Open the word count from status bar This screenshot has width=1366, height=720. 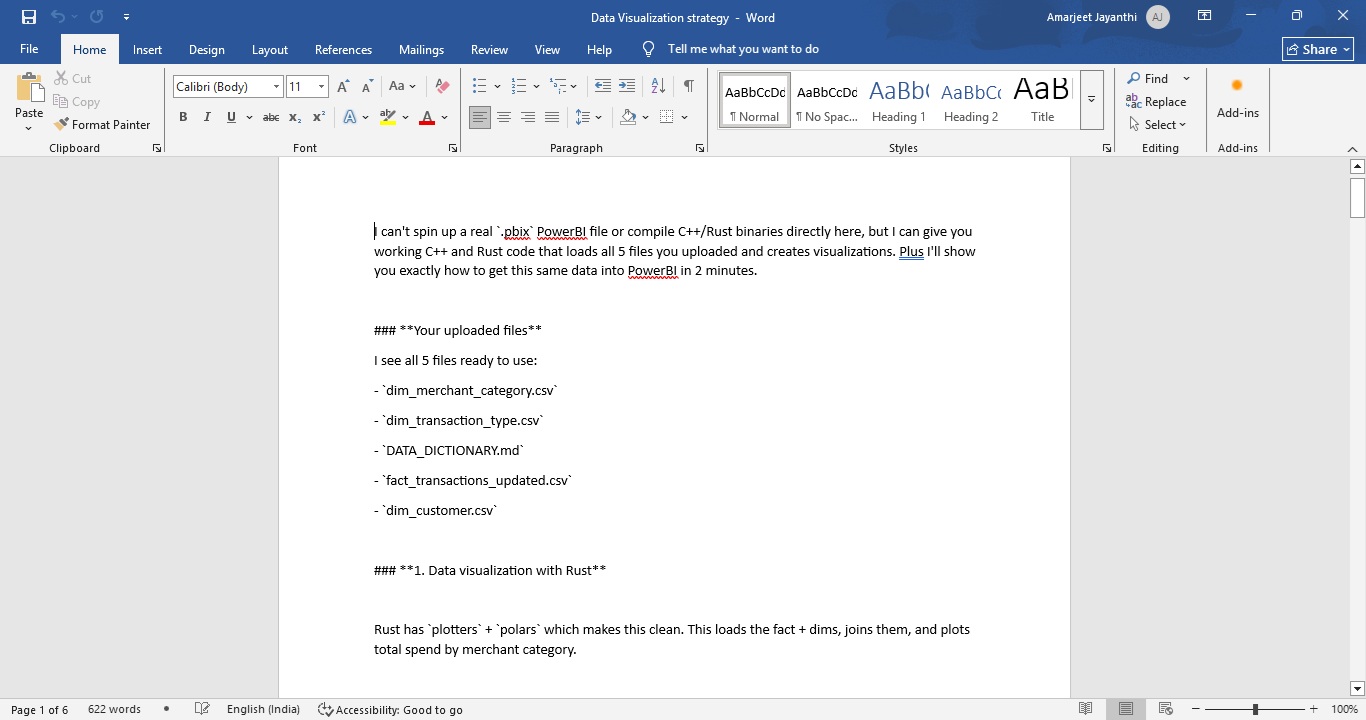click(x=114, y=709)
